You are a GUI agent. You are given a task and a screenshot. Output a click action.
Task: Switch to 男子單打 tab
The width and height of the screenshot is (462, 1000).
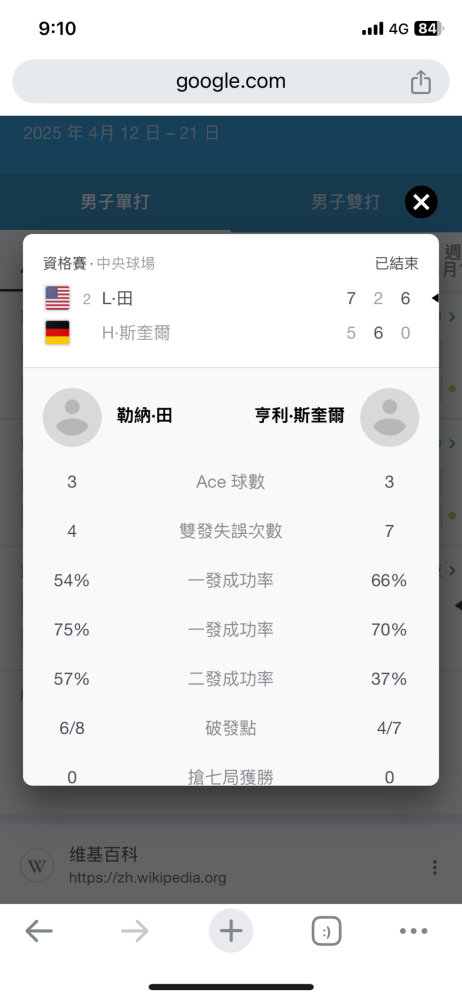pyautogui.click(x=115, y=202)
